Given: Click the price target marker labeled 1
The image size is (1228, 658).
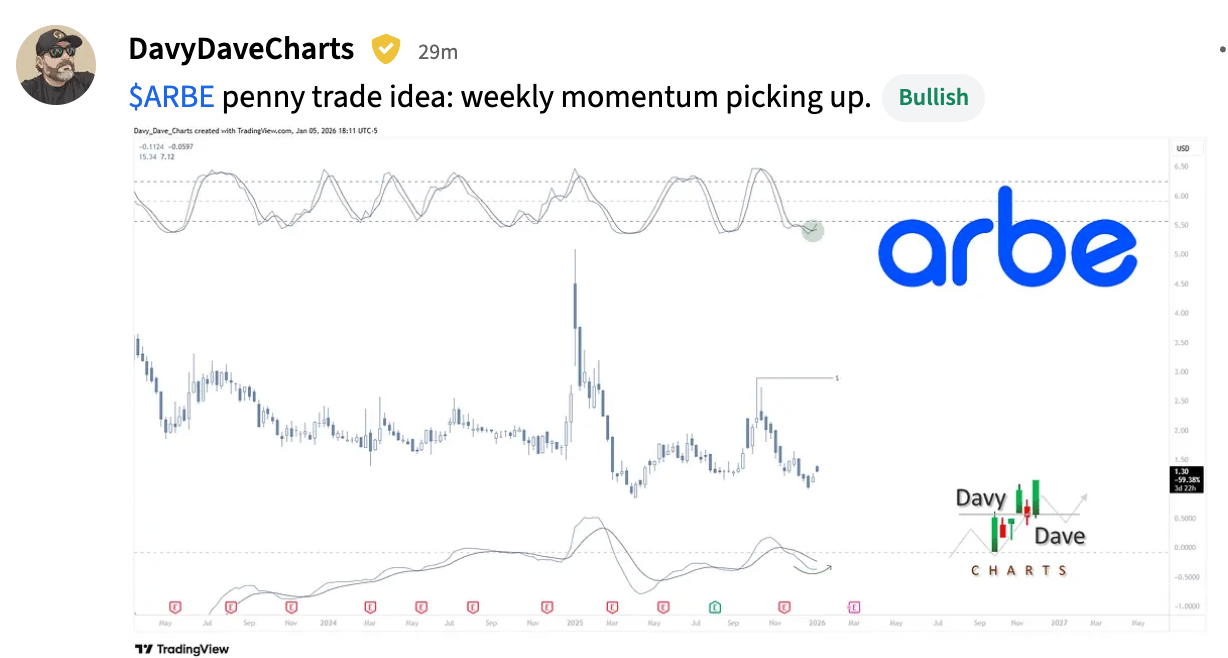Looking at the screenshot, I should [x=837, y=378].
